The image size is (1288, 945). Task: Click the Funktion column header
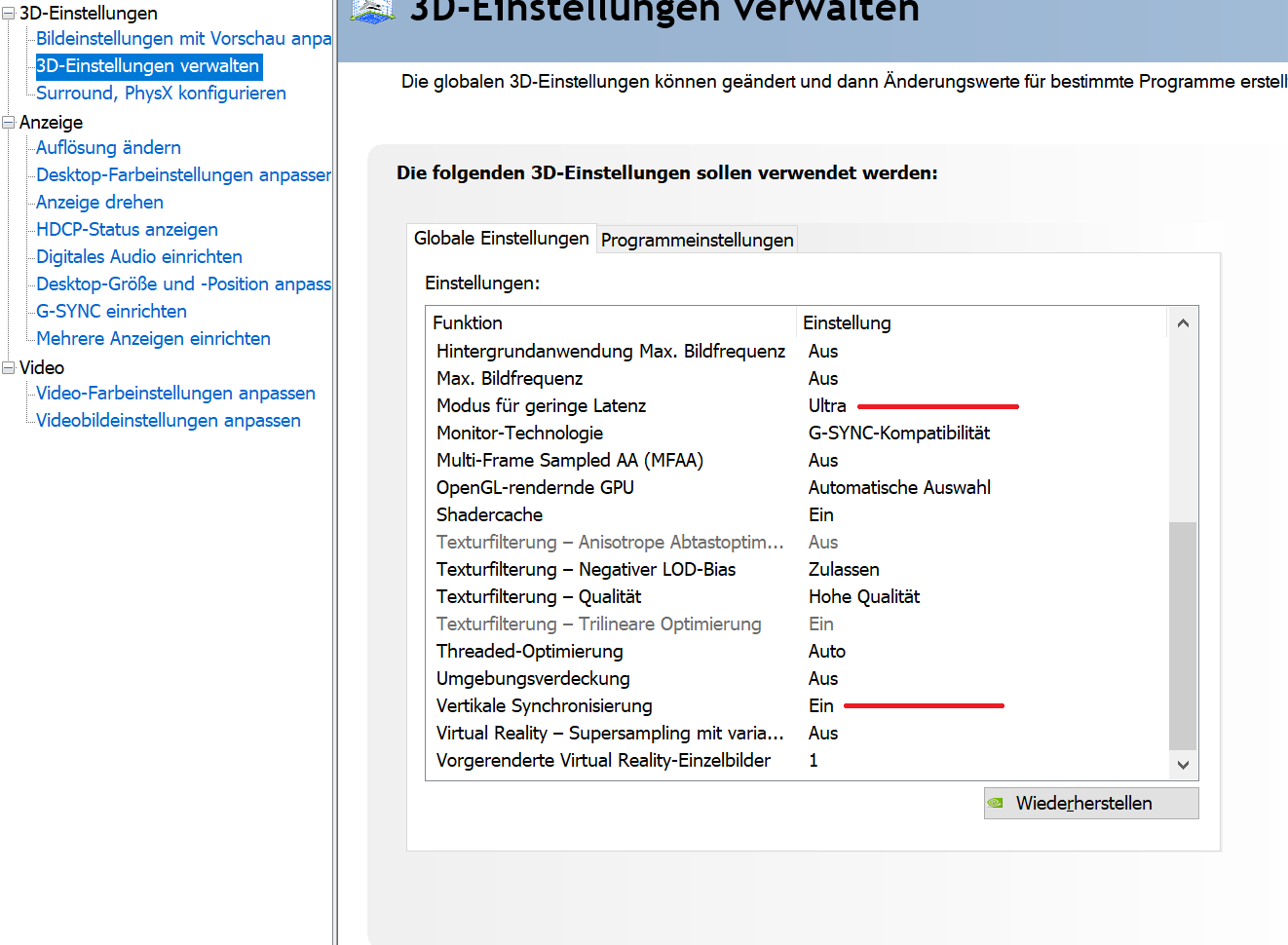tap(612, 322)
